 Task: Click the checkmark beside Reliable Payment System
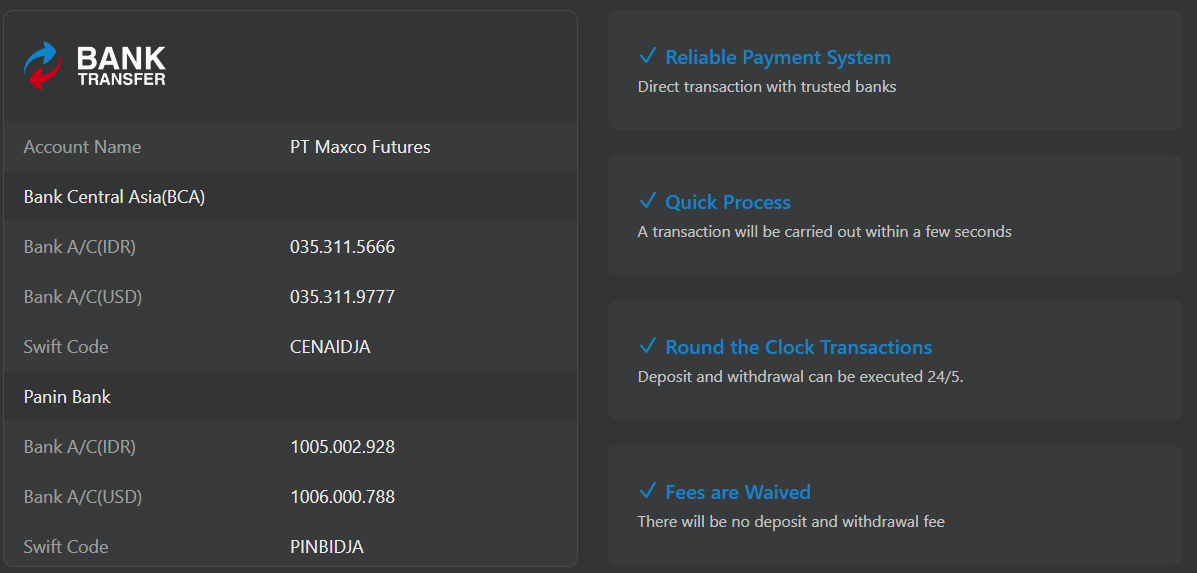(x=647, y=56)
